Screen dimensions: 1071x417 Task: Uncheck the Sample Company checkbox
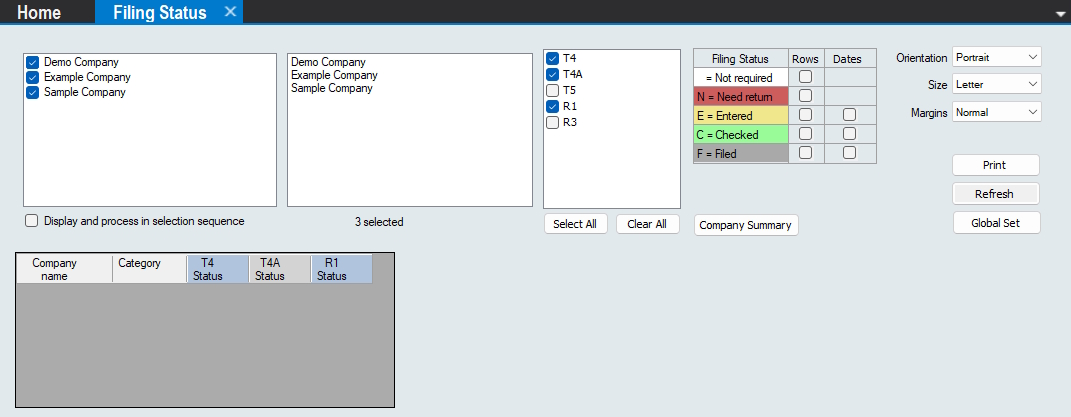(x=32, y=92)
